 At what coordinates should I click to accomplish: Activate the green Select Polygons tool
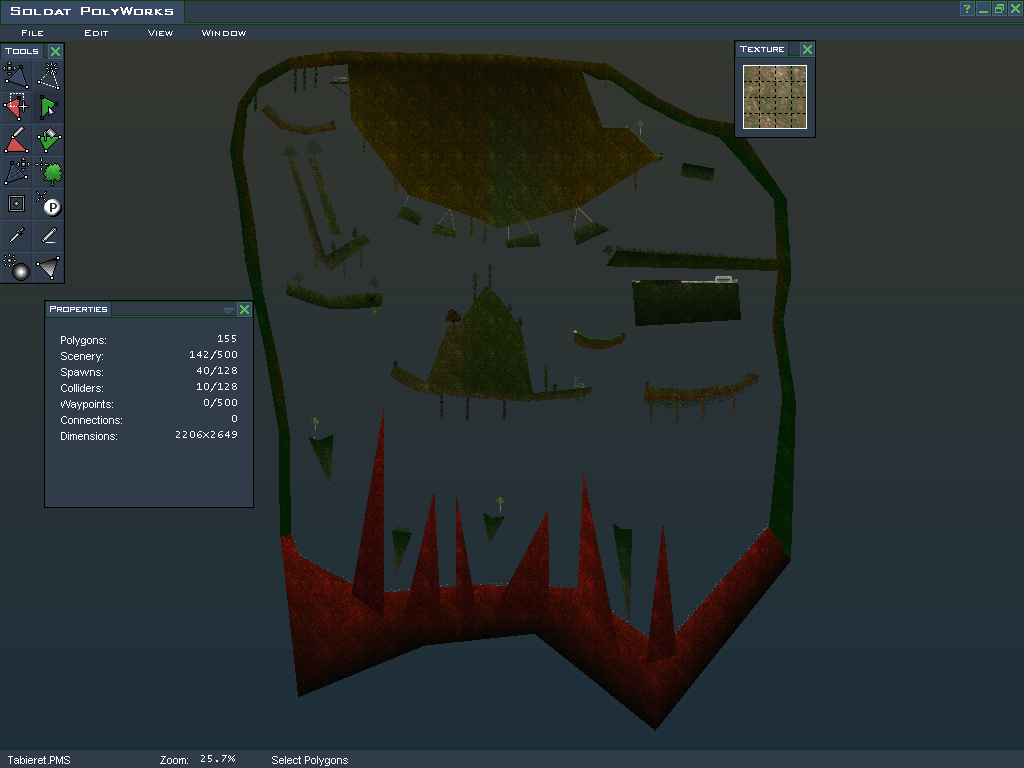(49, 106)
